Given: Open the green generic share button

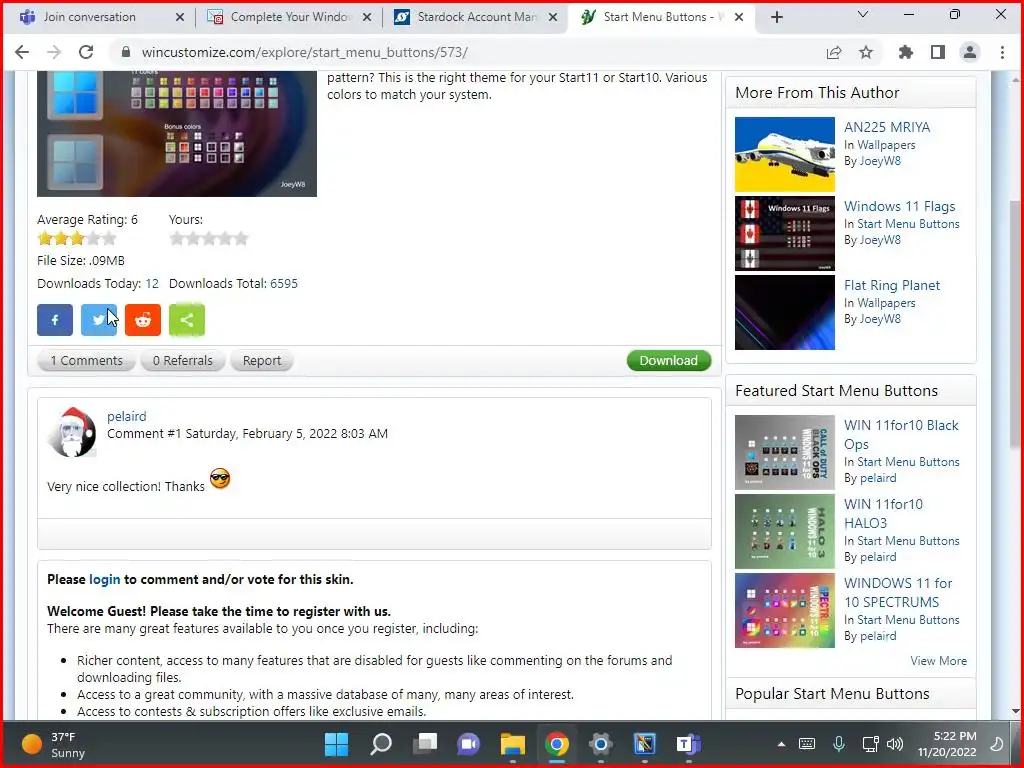Looking at the screenshot, I should click(x=187, y=320).
